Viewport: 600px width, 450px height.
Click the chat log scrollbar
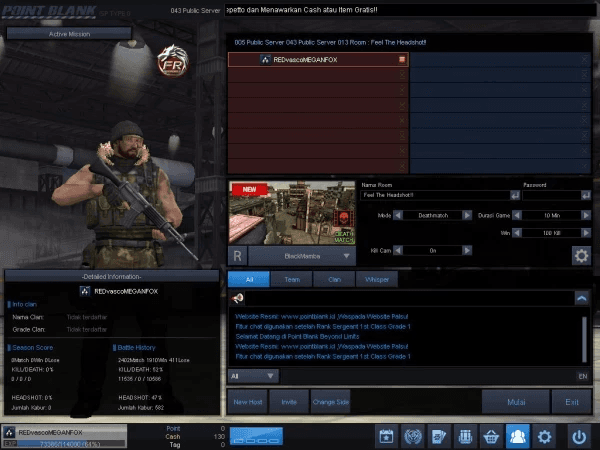click(x=584, y=339)
